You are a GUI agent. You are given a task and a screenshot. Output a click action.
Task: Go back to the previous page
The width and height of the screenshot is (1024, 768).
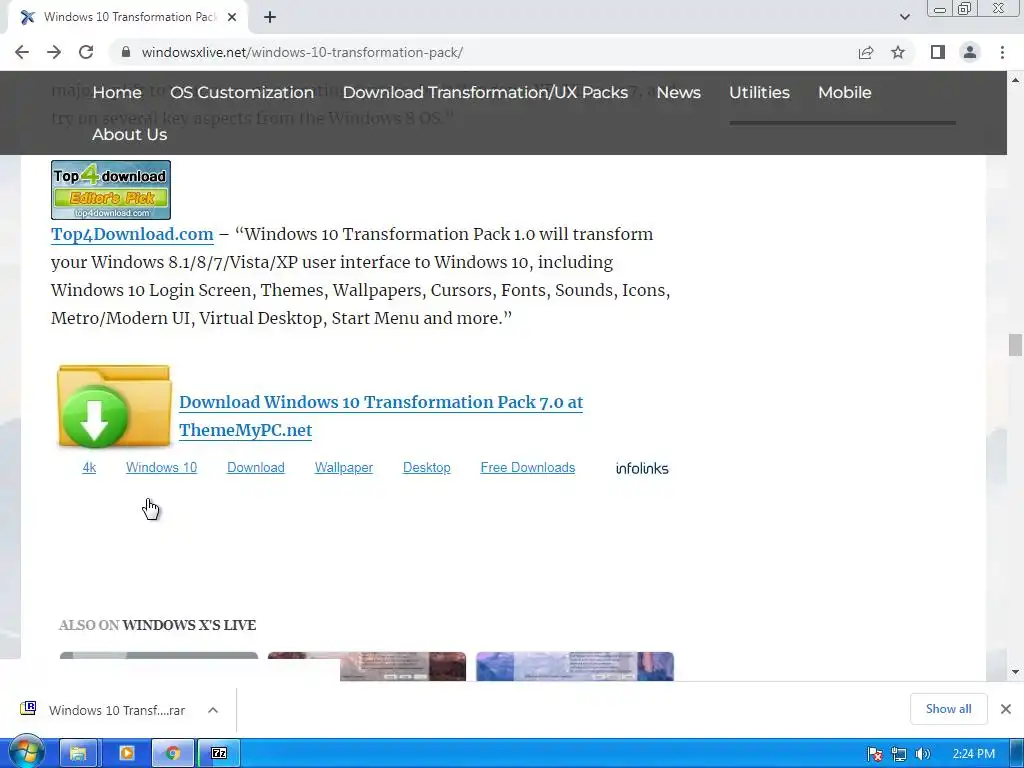[x=22, y=52]
